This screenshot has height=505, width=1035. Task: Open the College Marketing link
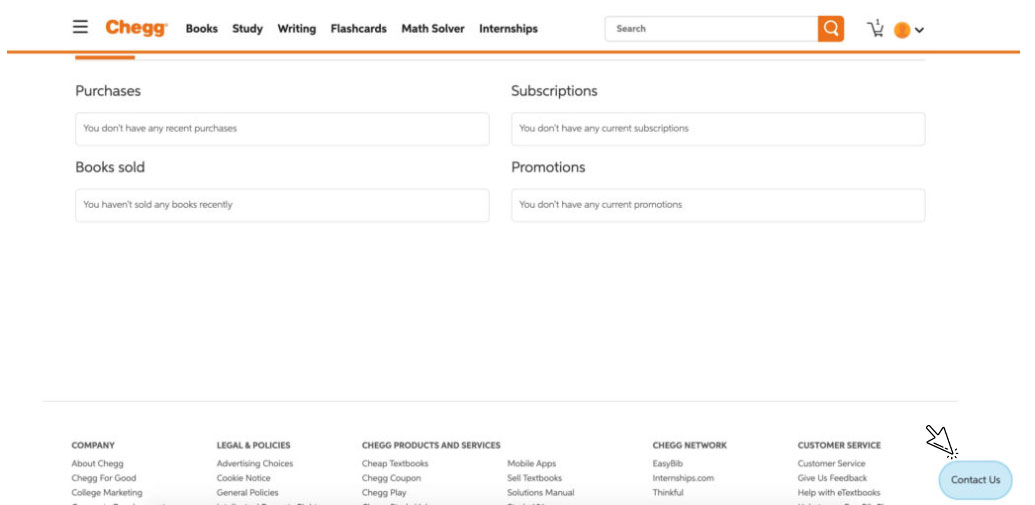pyautogui.click(x=107, y=492)
